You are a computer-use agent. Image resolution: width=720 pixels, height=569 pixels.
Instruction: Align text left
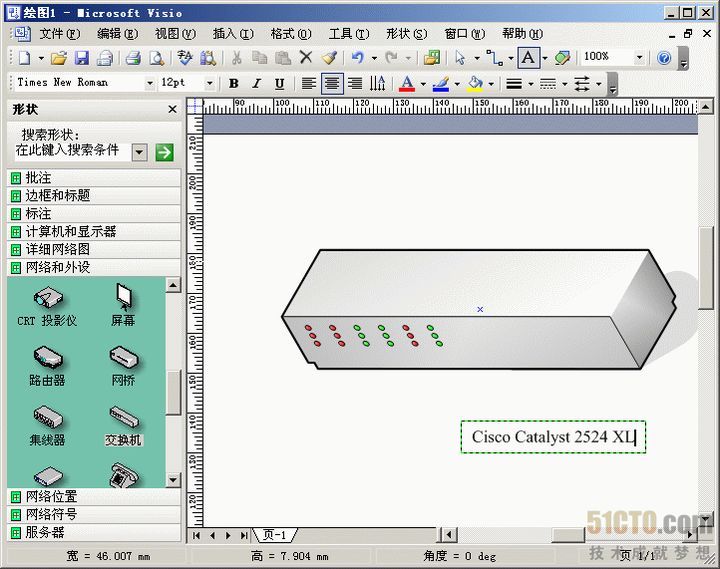click(x=309, y=84)
